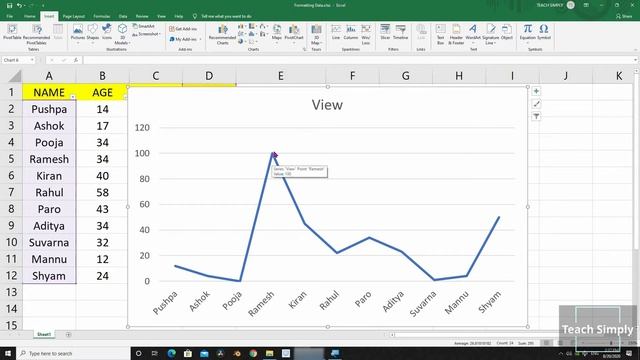640x360 pixels.
Task: Switch to the Formulas tab
Action: click(x=102, y=16)
